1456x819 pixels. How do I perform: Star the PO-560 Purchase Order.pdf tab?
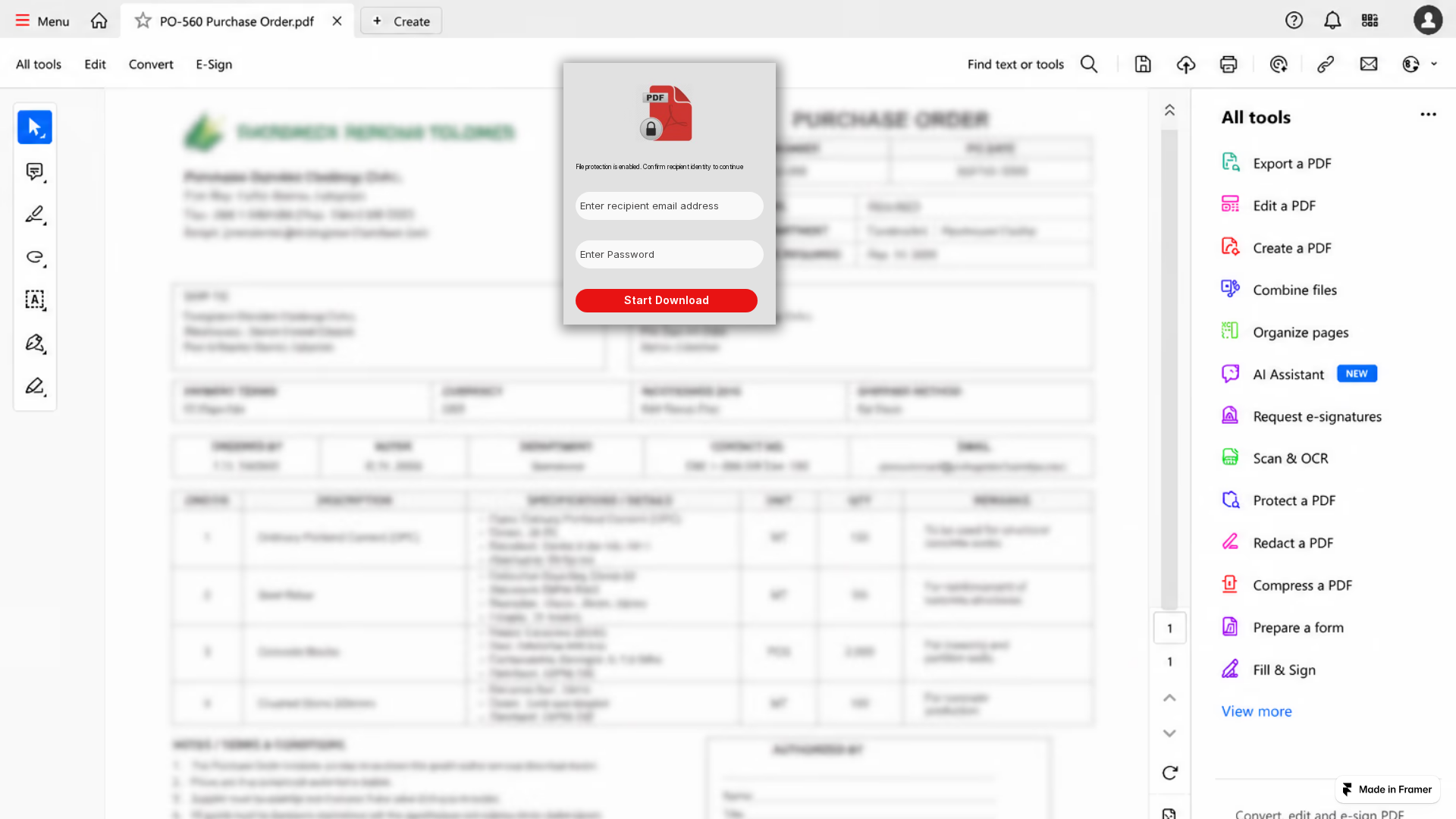point(143,21)
